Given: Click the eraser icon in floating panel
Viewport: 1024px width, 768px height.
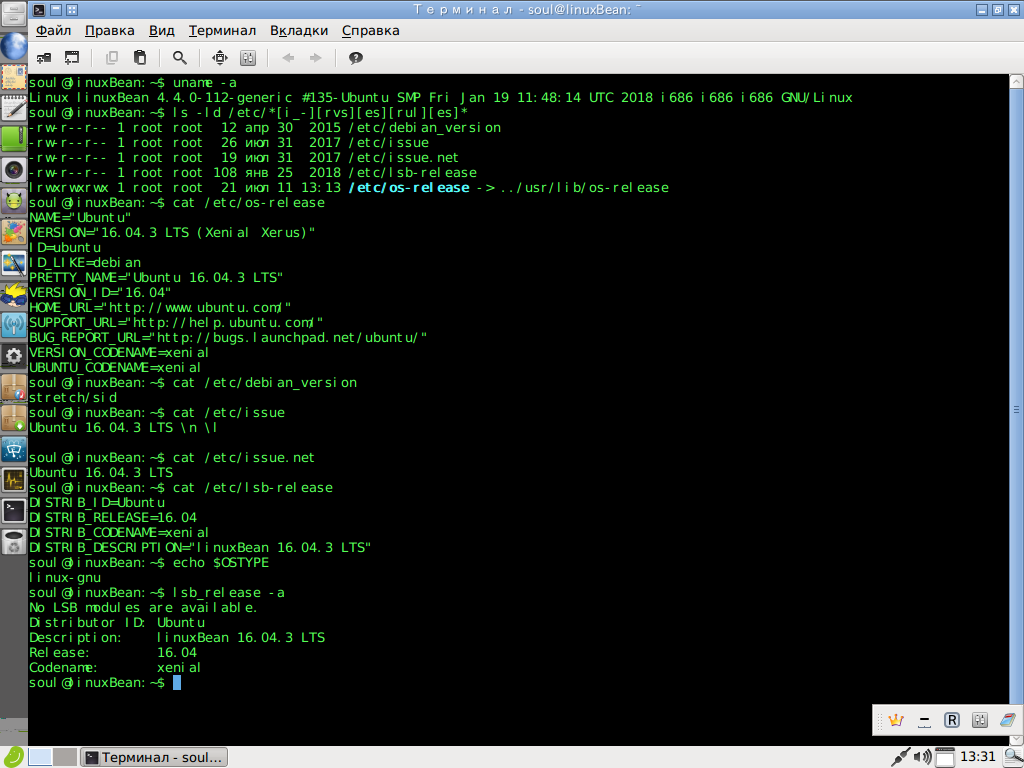Looking at the screenshot, I should (1008, 720).
